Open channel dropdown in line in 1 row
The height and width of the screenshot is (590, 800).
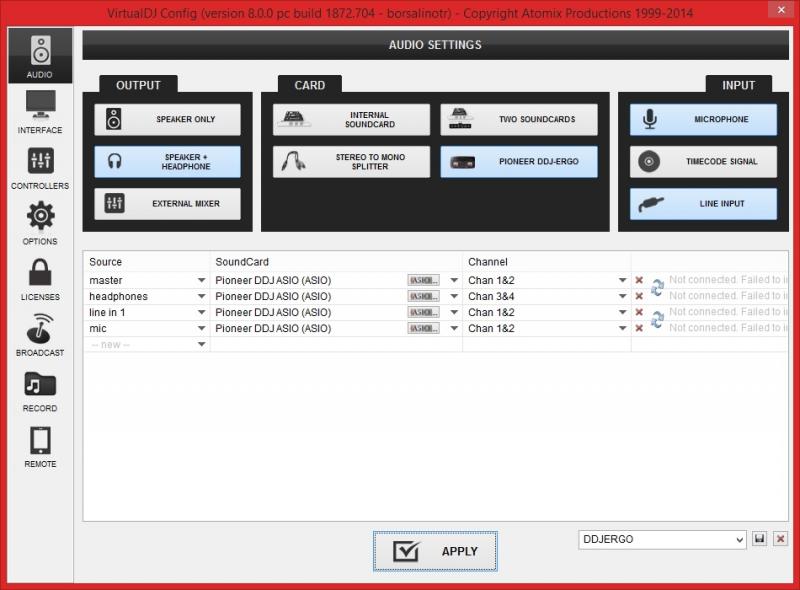pos(622,312)
